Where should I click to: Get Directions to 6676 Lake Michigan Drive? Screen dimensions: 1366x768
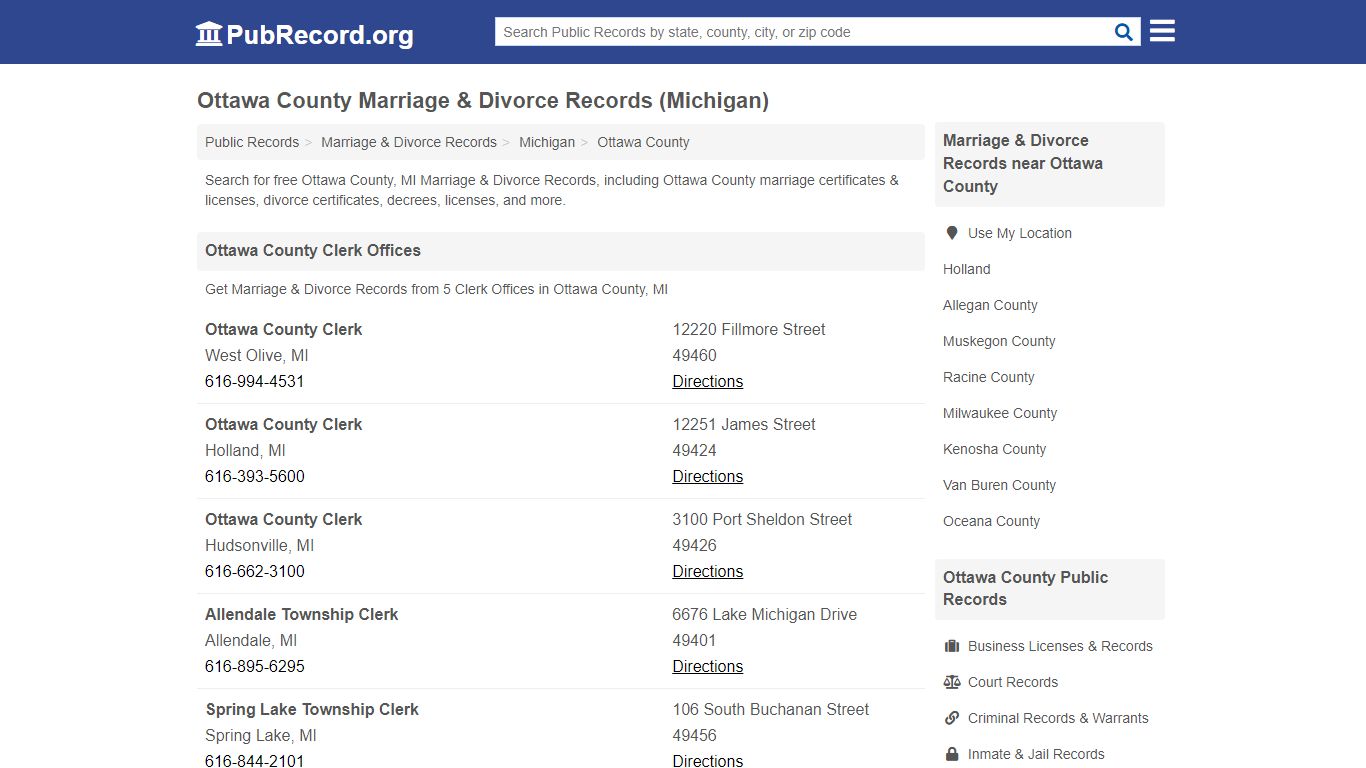tap(708, 666)
